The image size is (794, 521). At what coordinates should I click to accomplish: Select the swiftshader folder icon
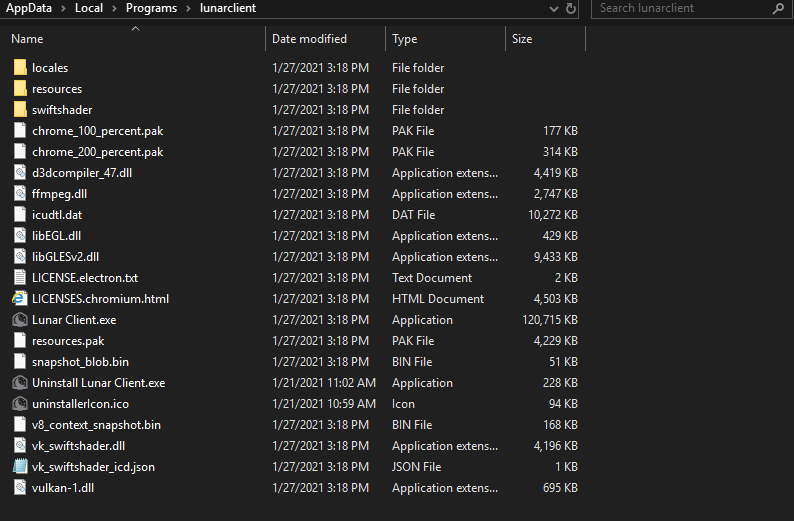(20, 110)
